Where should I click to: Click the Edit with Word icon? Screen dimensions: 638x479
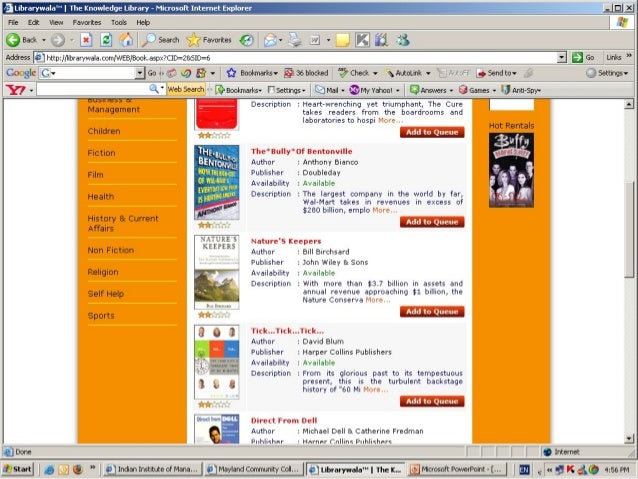tap(315, 40)
